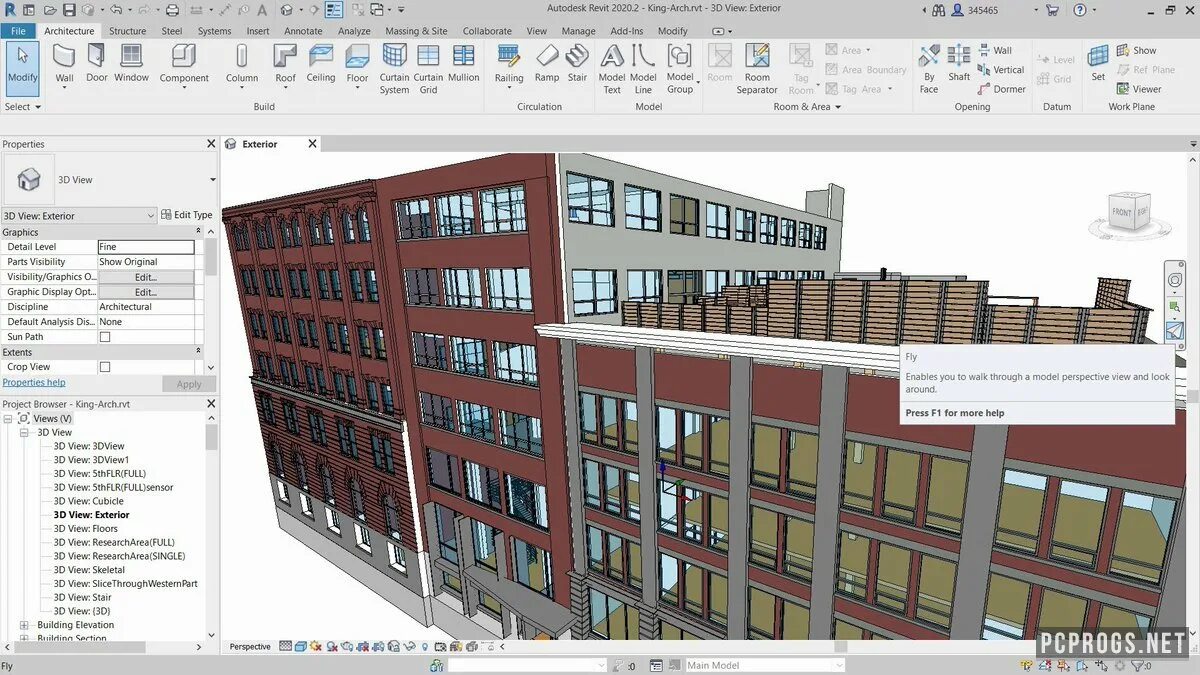Viewport: 1200px width, 675px height.
Task: Show the work plane with Show button
Action: (x=1136, y=51)
